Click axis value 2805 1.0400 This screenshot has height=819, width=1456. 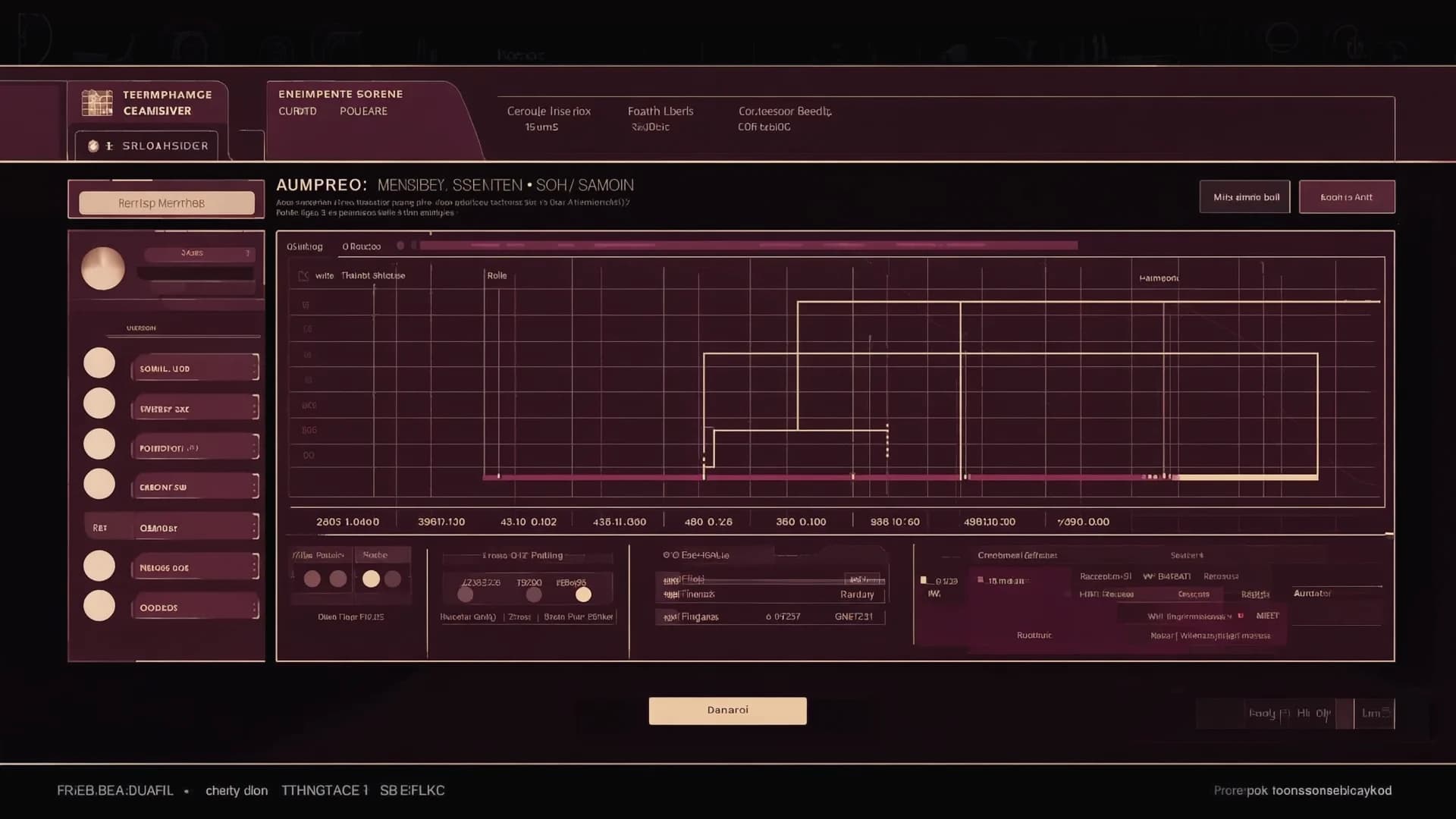click(347, 522)
